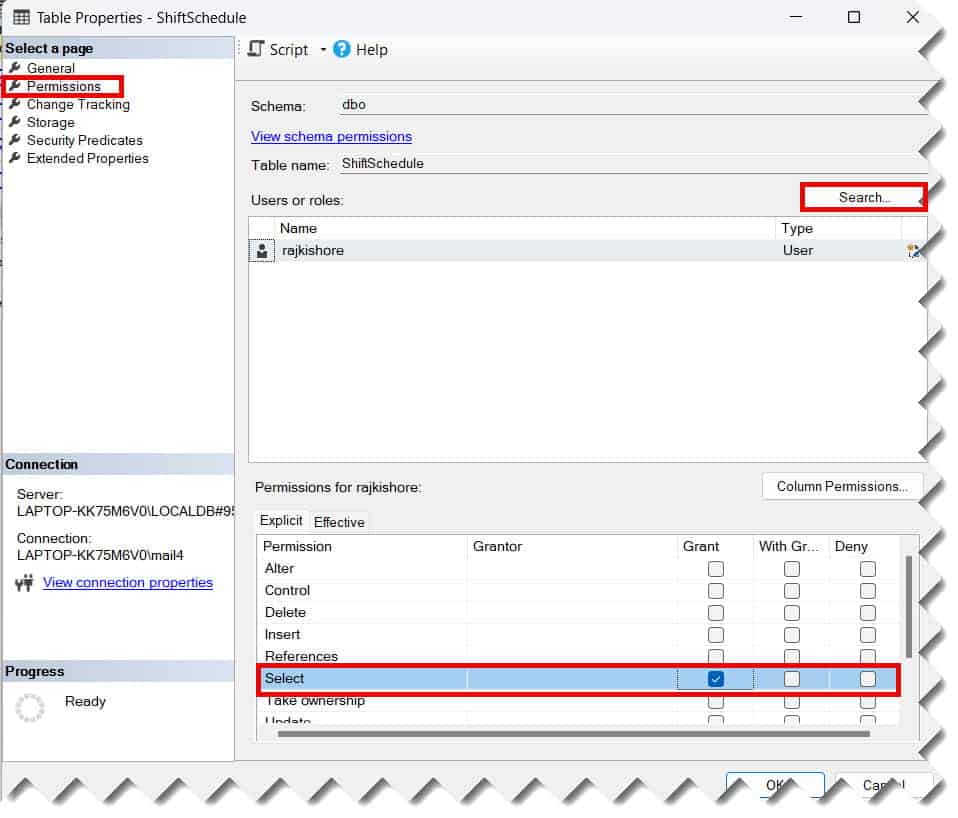
Task: Open the Extended Properties page
Action: pyautogui.click(x=87, y=158)
